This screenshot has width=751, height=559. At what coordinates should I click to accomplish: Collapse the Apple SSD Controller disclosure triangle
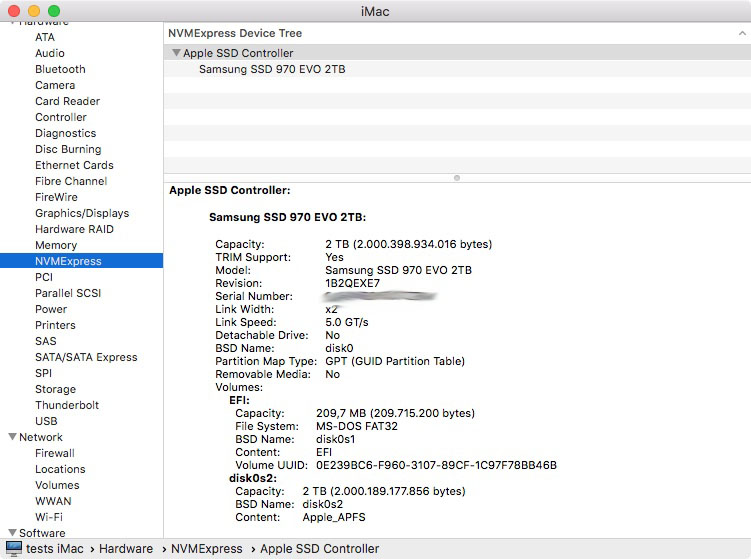[x=176, y=53]
